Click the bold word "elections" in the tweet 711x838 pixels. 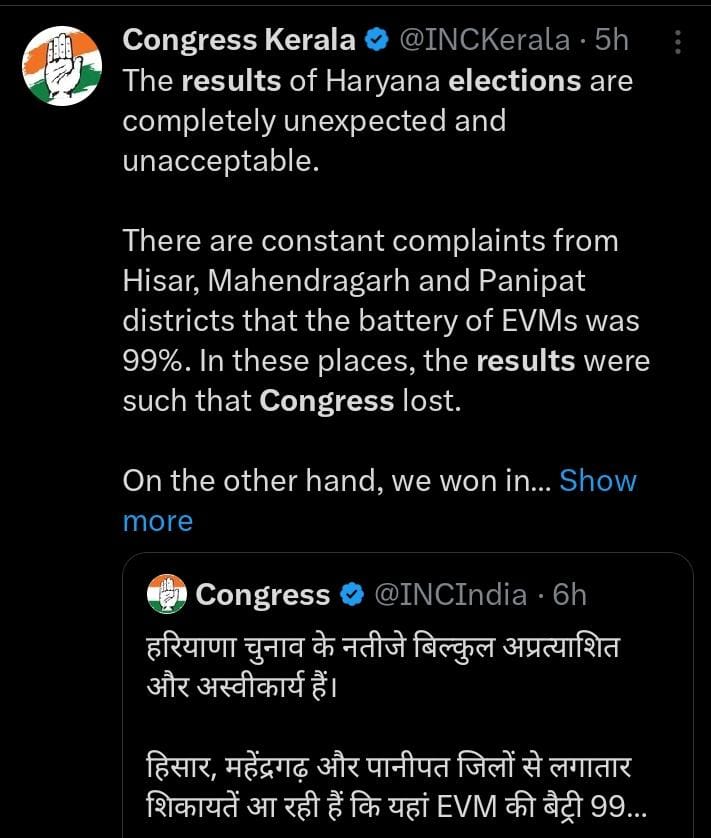click(x=514, y=81)
